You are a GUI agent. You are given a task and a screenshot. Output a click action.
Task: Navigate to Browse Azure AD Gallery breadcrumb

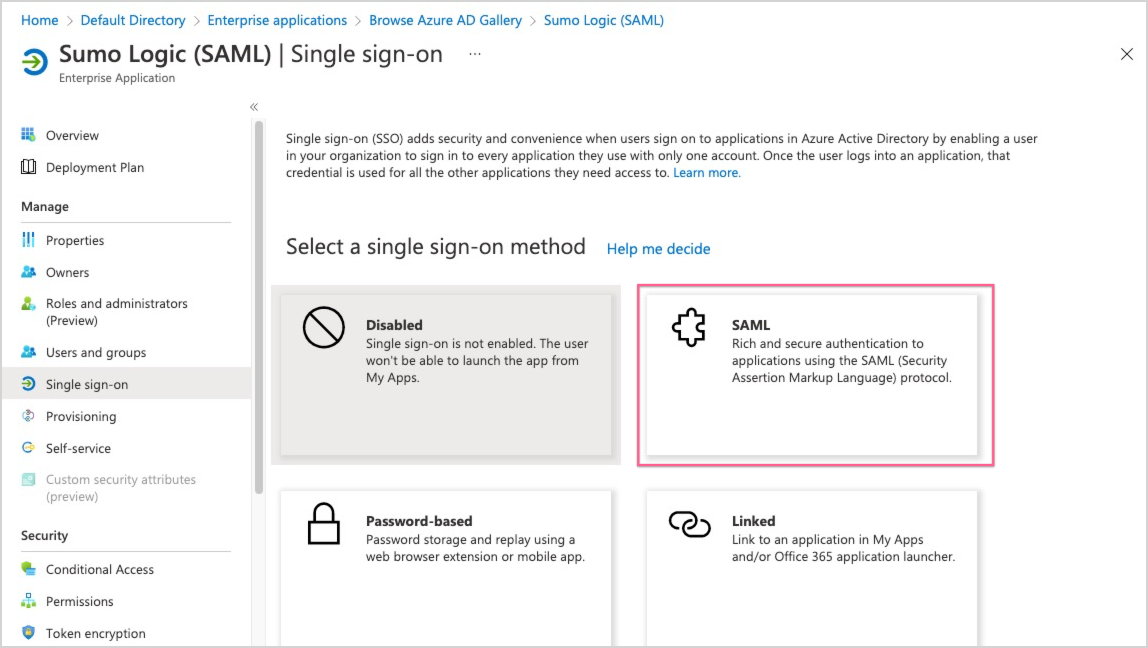coord(445,19)
